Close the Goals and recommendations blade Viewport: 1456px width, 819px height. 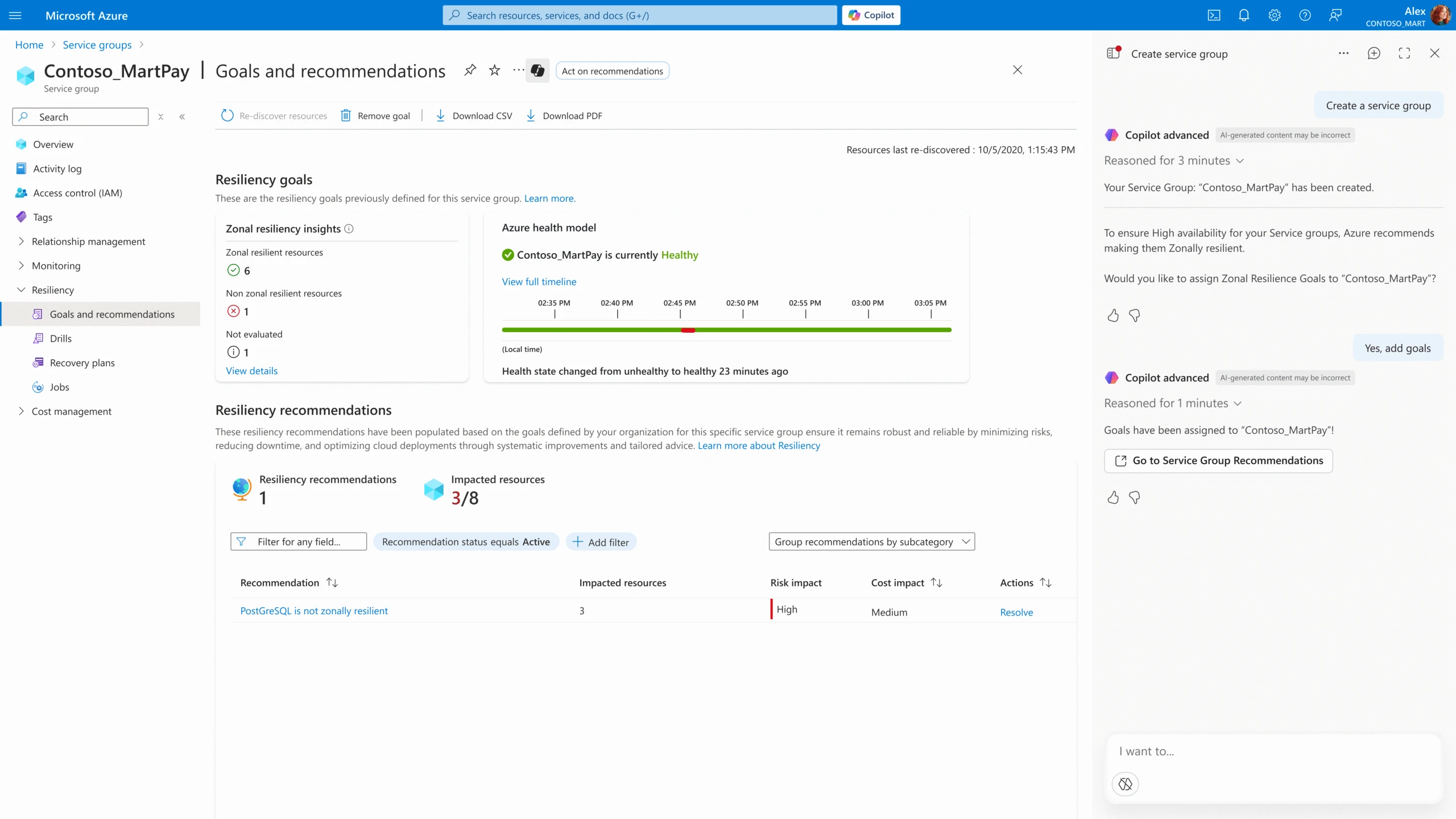pyautogui.click(x=1017, y=70)
